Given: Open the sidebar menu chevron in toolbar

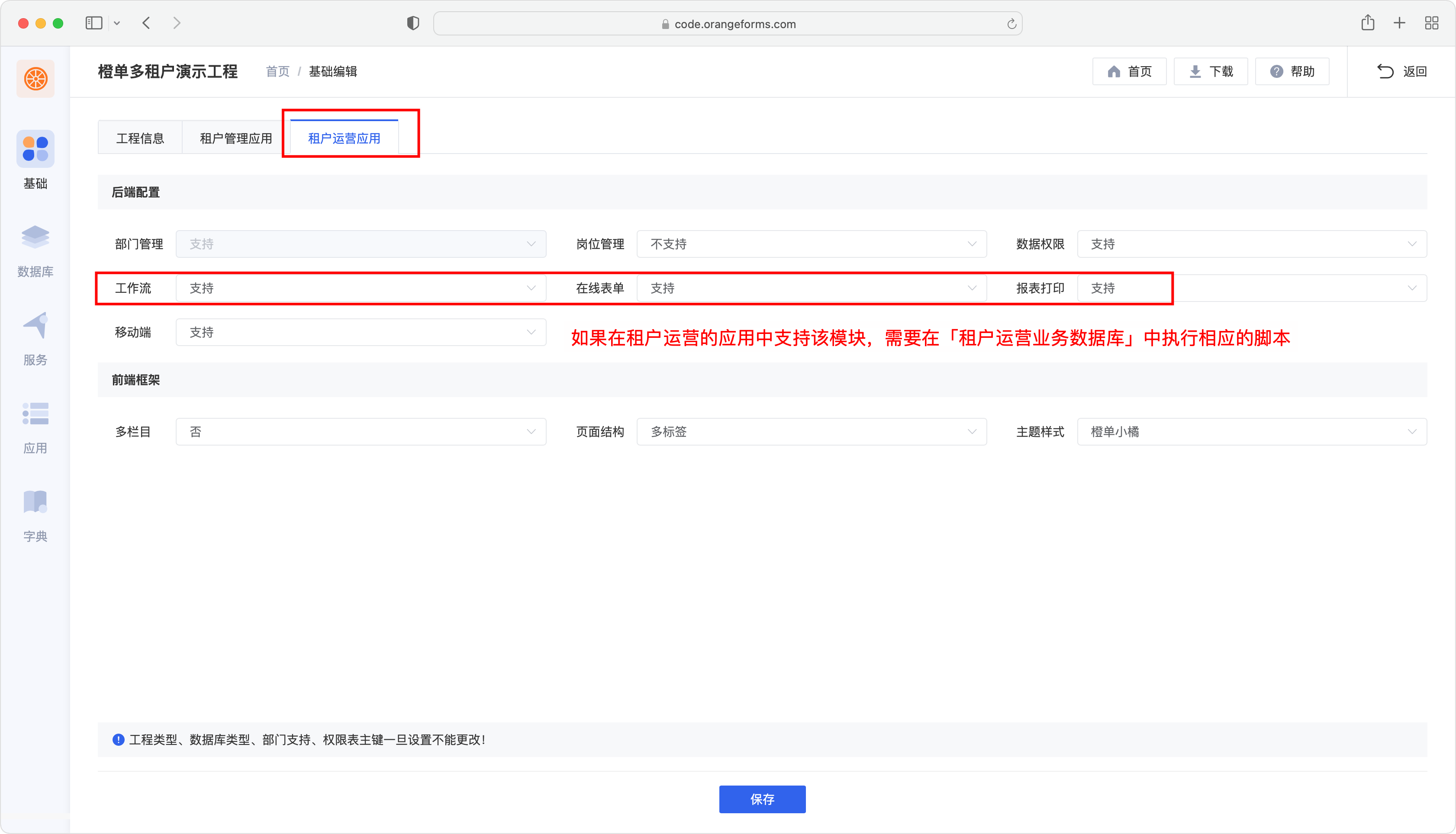Looking at the screenshot, I should [117, 23].
